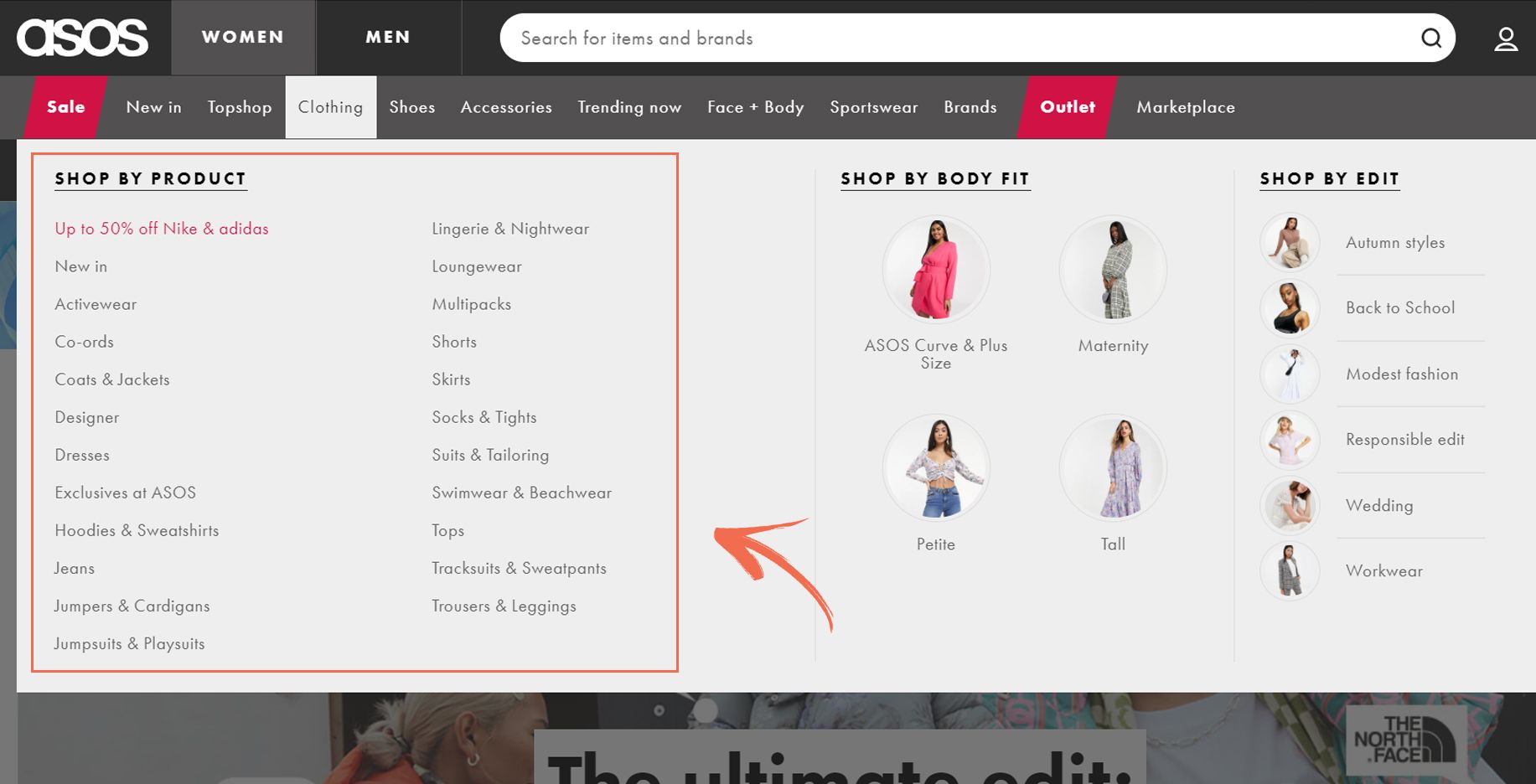Viewport: 1536px width, 784px height.
Task: Open the Outlet menu item
Action: point(1068,107)
